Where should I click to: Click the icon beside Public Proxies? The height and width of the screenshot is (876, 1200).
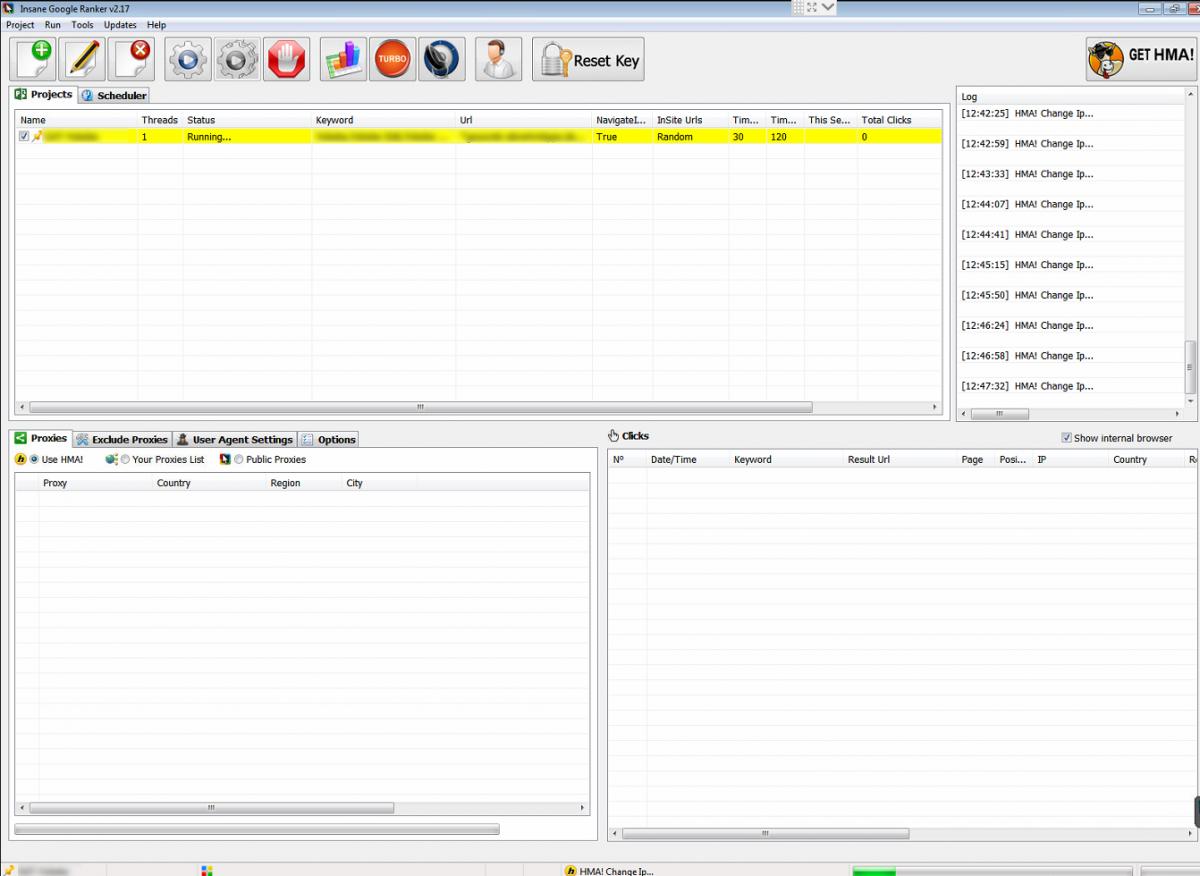[225, 460]
